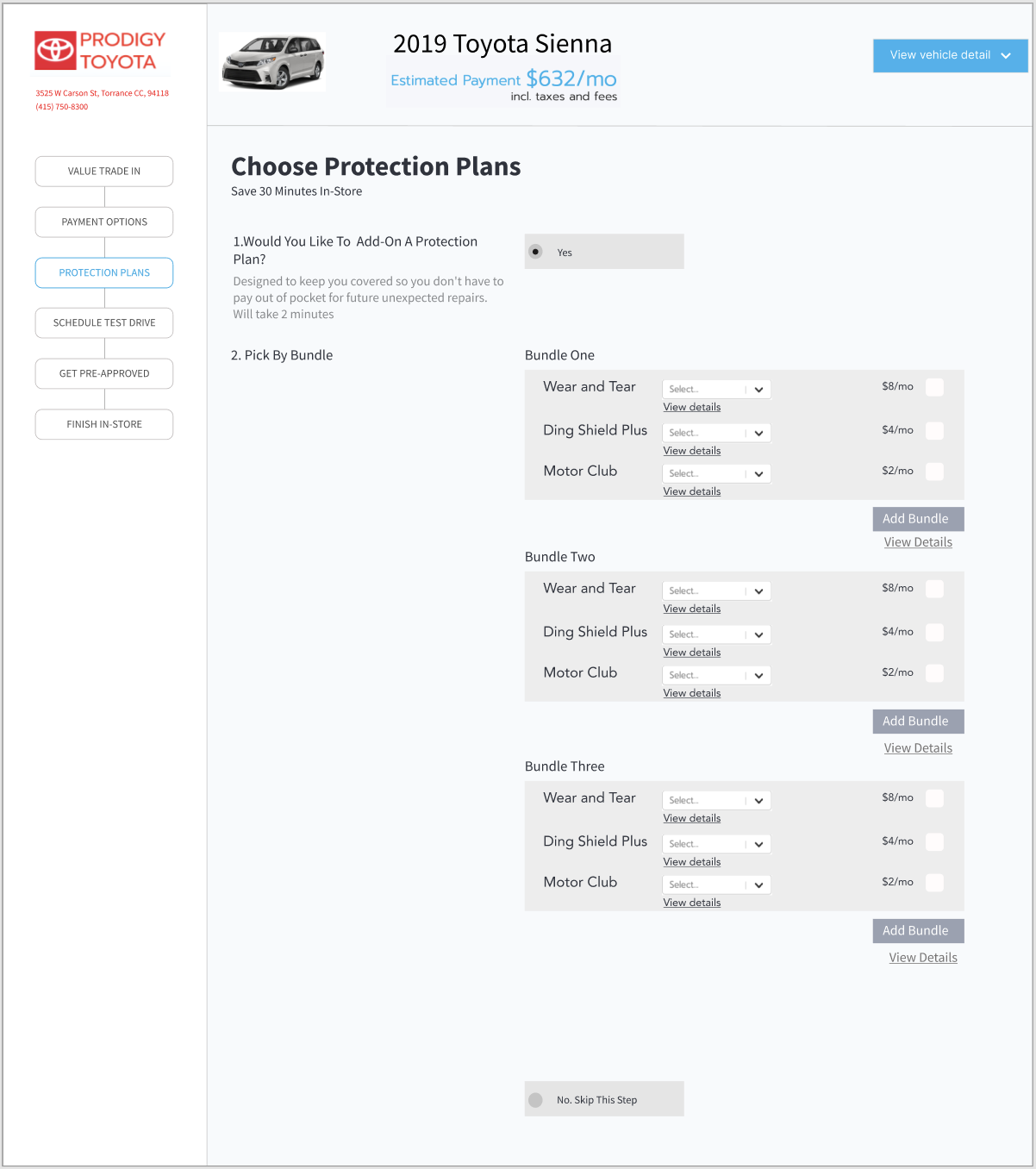Screen dimensions: 1036x1169
Task: Expand the View vehicle detail chevron
Action: pos(1006,55)
